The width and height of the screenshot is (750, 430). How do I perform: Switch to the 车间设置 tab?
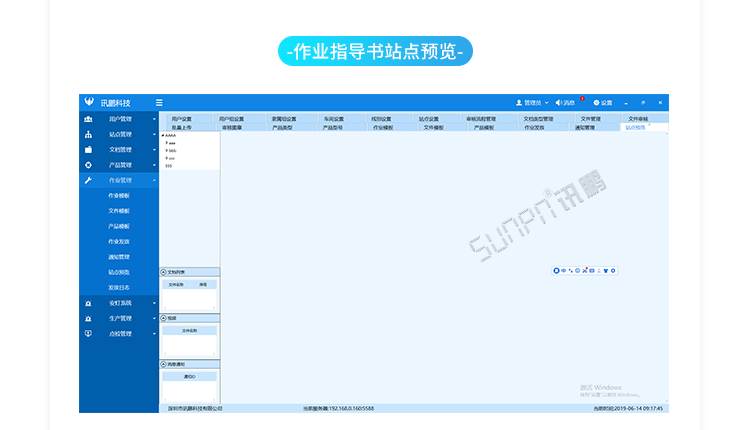tap(340, 119)
